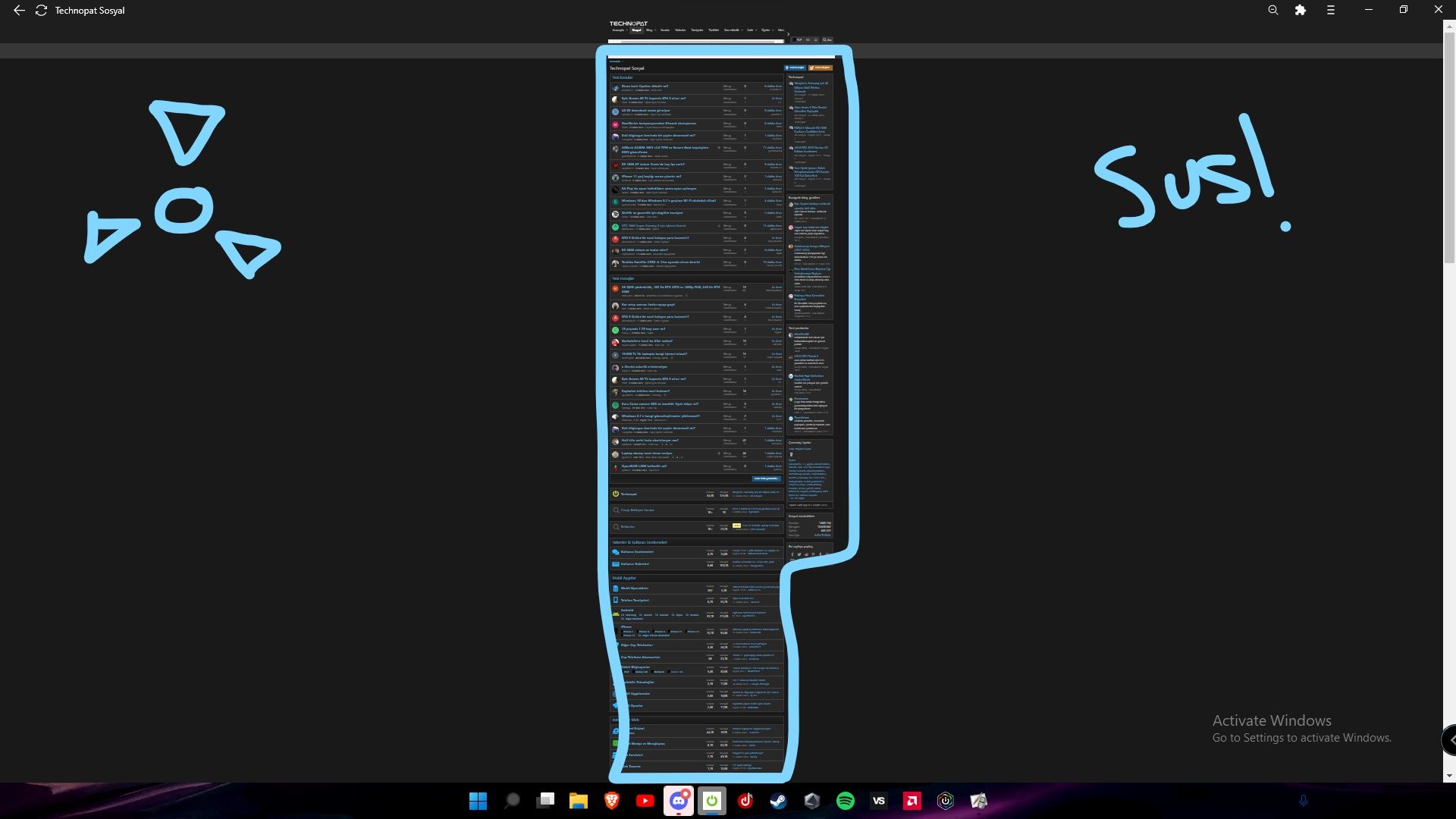Open the extensions puzzle icon
This screenshot has width=1456, height=819.
[1301, 11]
